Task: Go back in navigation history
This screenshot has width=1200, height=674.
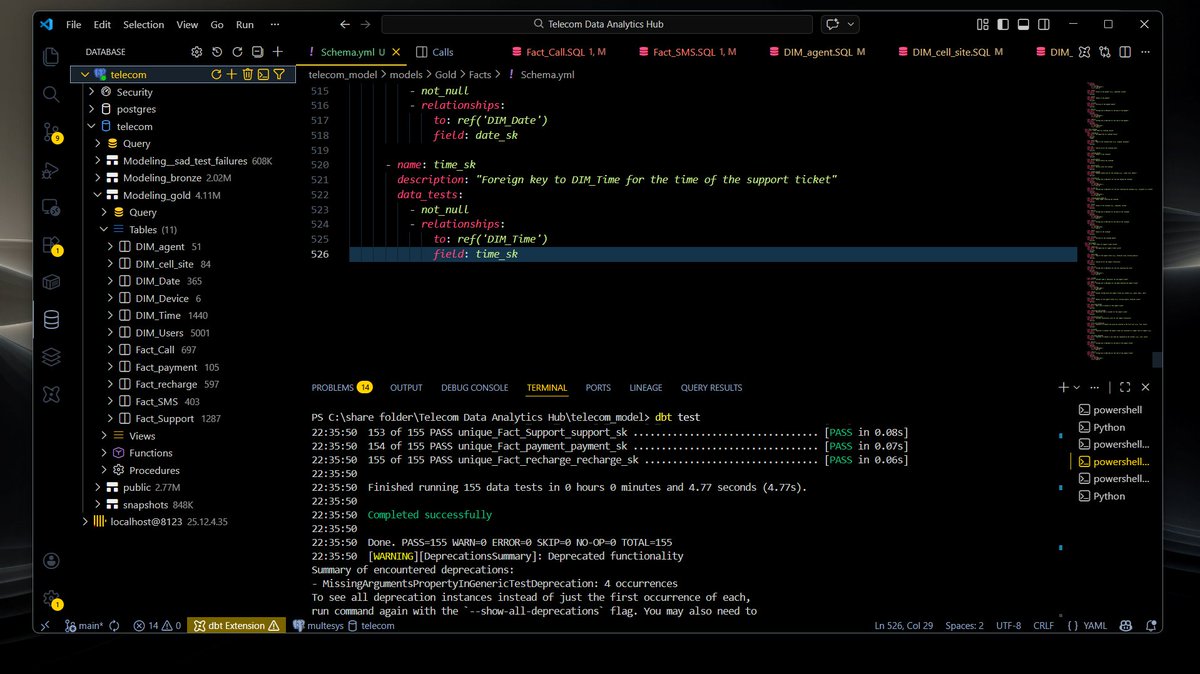Action: pos(344,24)
